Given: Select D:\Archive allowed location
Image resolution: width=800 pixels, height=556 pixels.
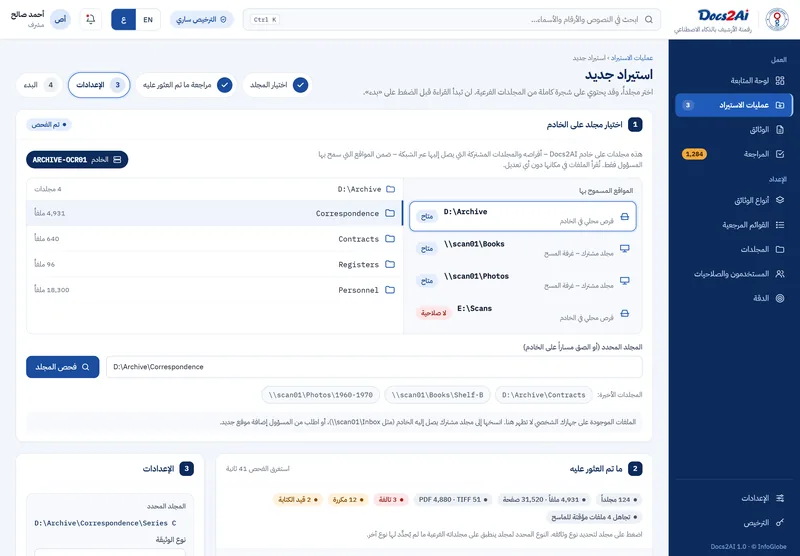Looking at the screenshot, I should (522, 216).
